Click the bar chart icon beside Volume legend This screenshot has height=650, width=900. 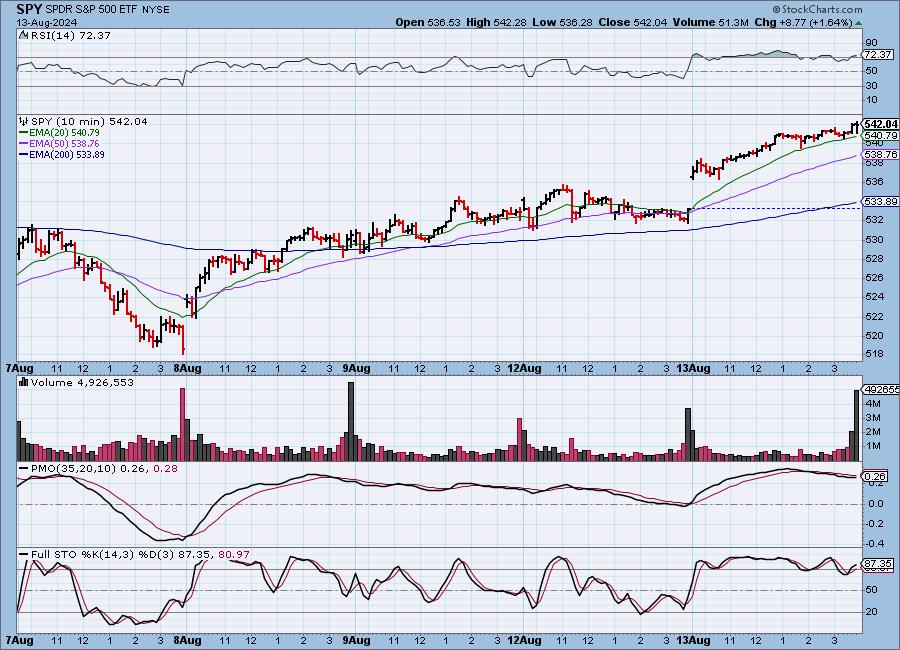click(x=24, y=382)
